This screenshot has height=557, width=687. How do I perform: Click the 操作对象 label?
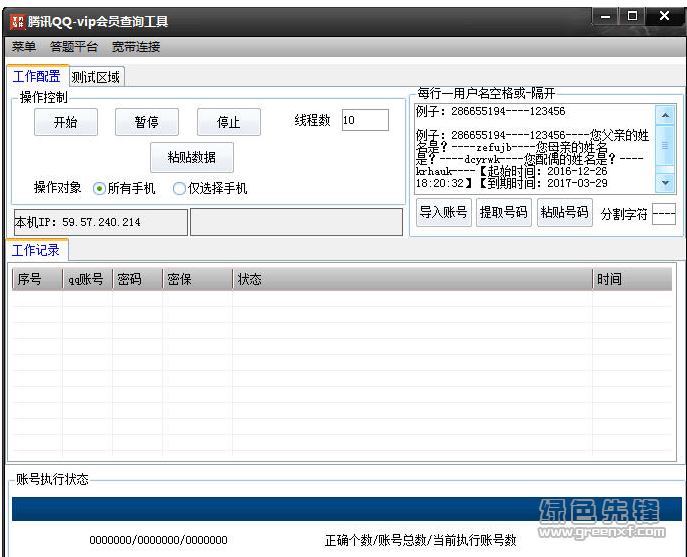57,188
